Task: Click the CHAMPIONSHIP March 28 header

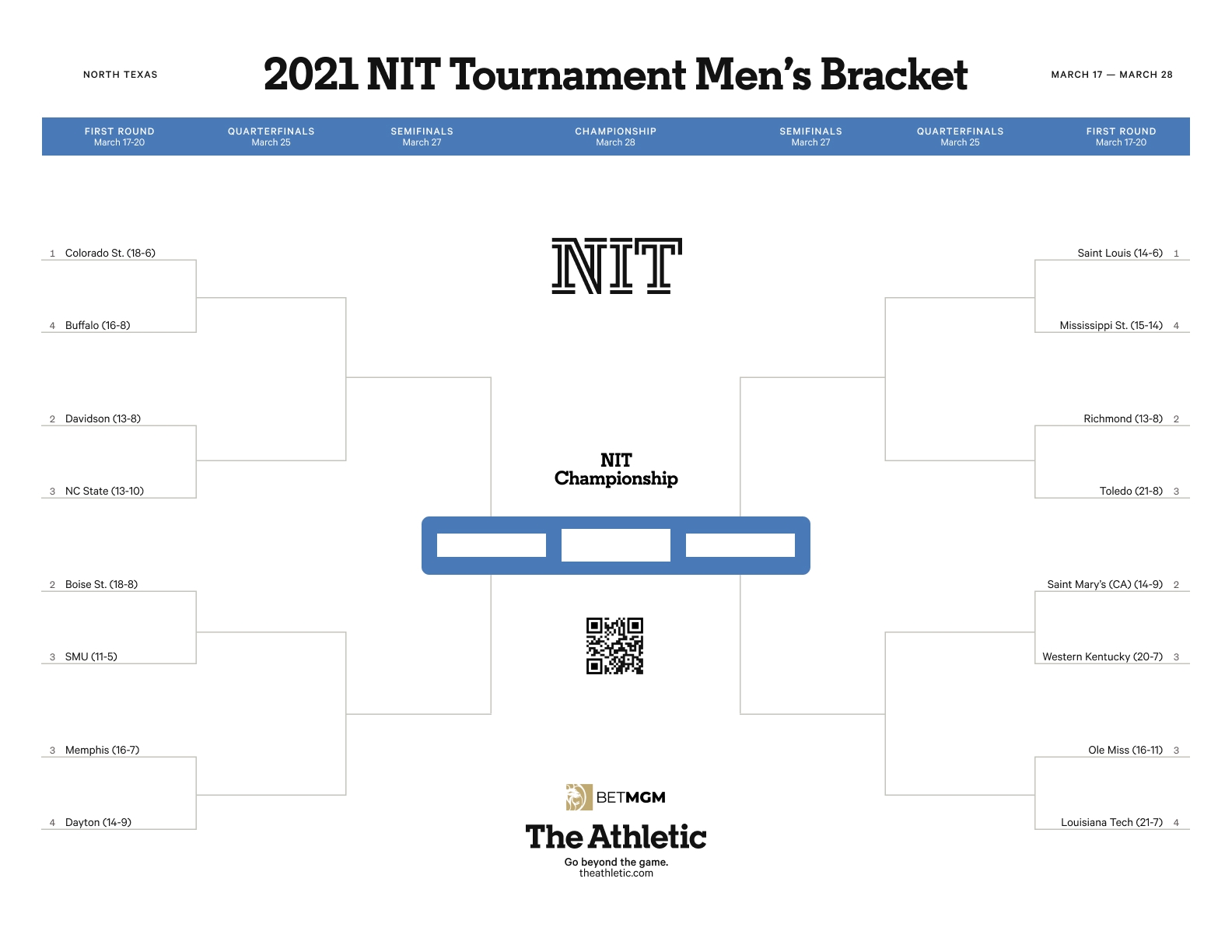Action: 616,136
